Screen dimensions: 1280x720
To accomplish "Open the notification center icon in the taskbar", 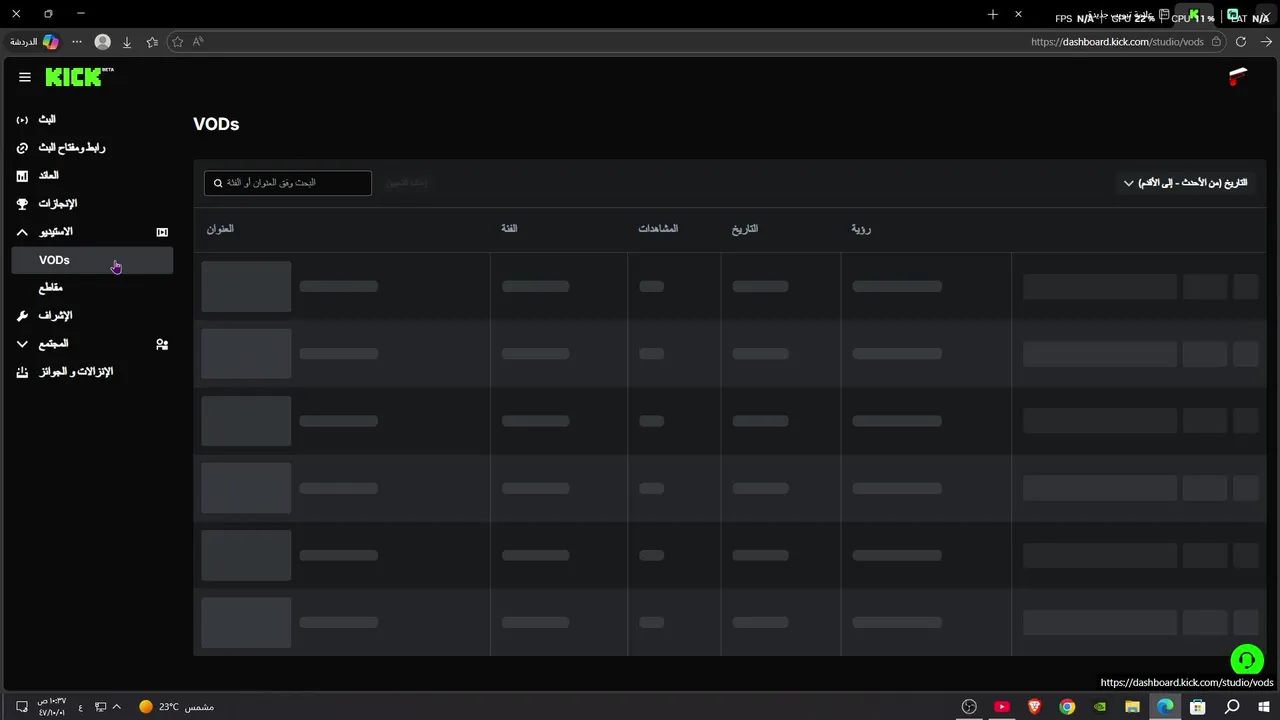I will (x=22, y=707).
